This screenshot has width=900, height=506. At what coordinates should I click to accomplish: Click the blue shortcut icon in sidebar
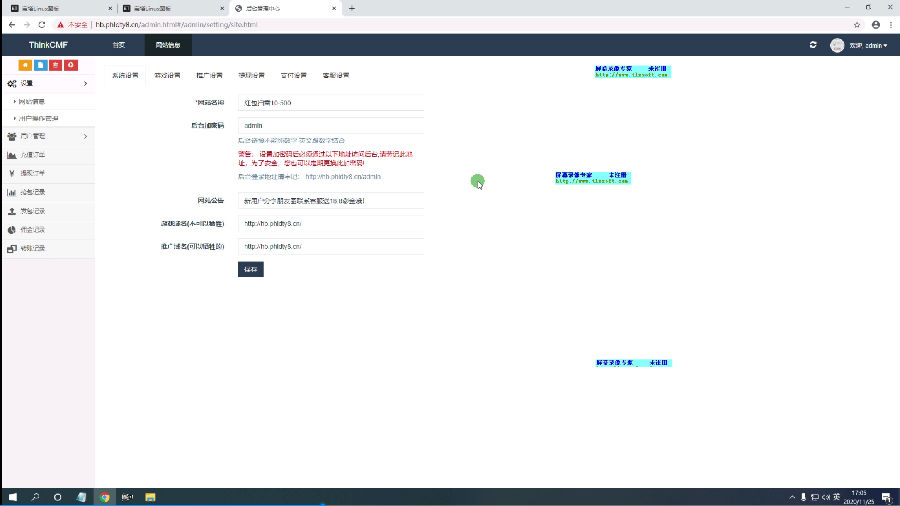(40, 65)
